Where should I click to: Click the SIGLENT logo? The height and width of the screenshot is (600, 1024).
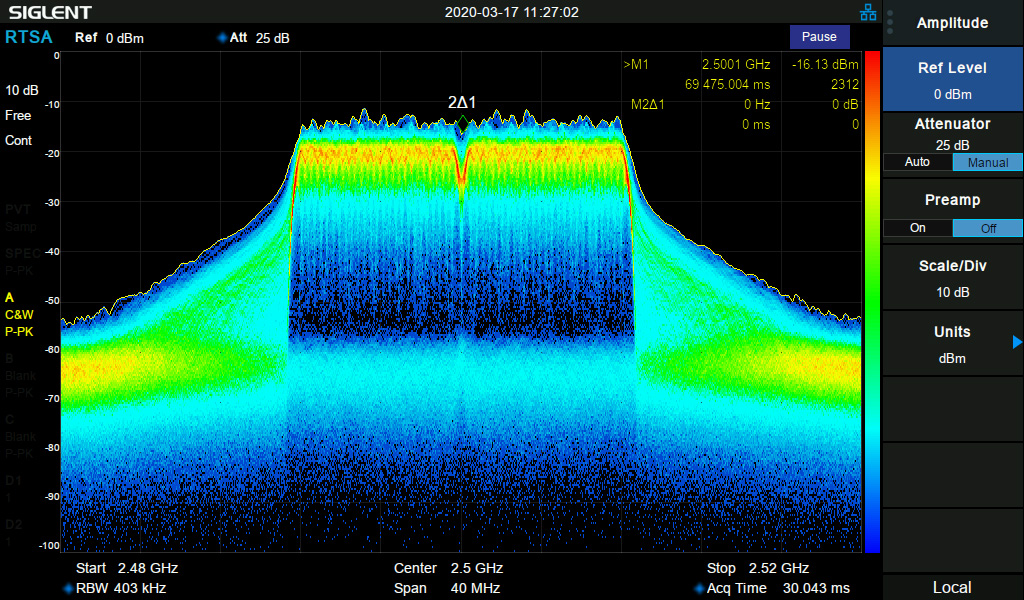[50, 12]
